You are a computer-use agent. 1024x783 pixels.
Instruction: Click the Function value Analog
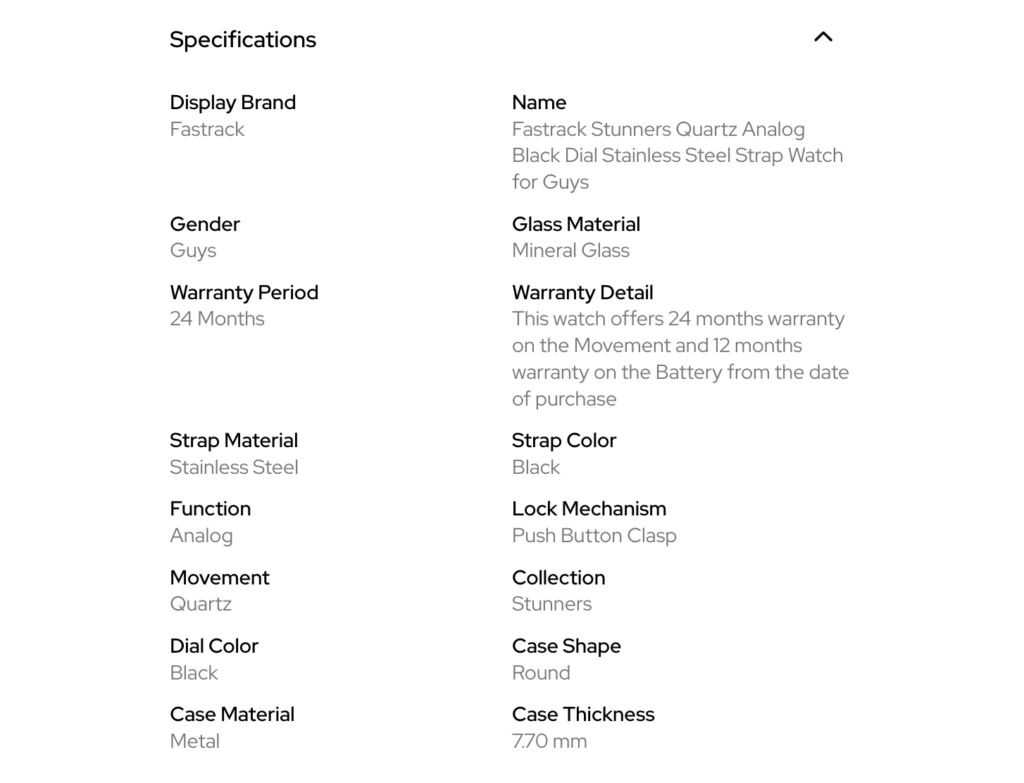tap(201, 536)
